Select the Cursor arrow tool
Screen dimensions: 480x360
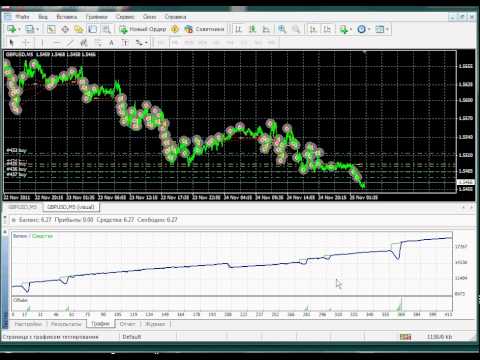(x=12, y=43)
